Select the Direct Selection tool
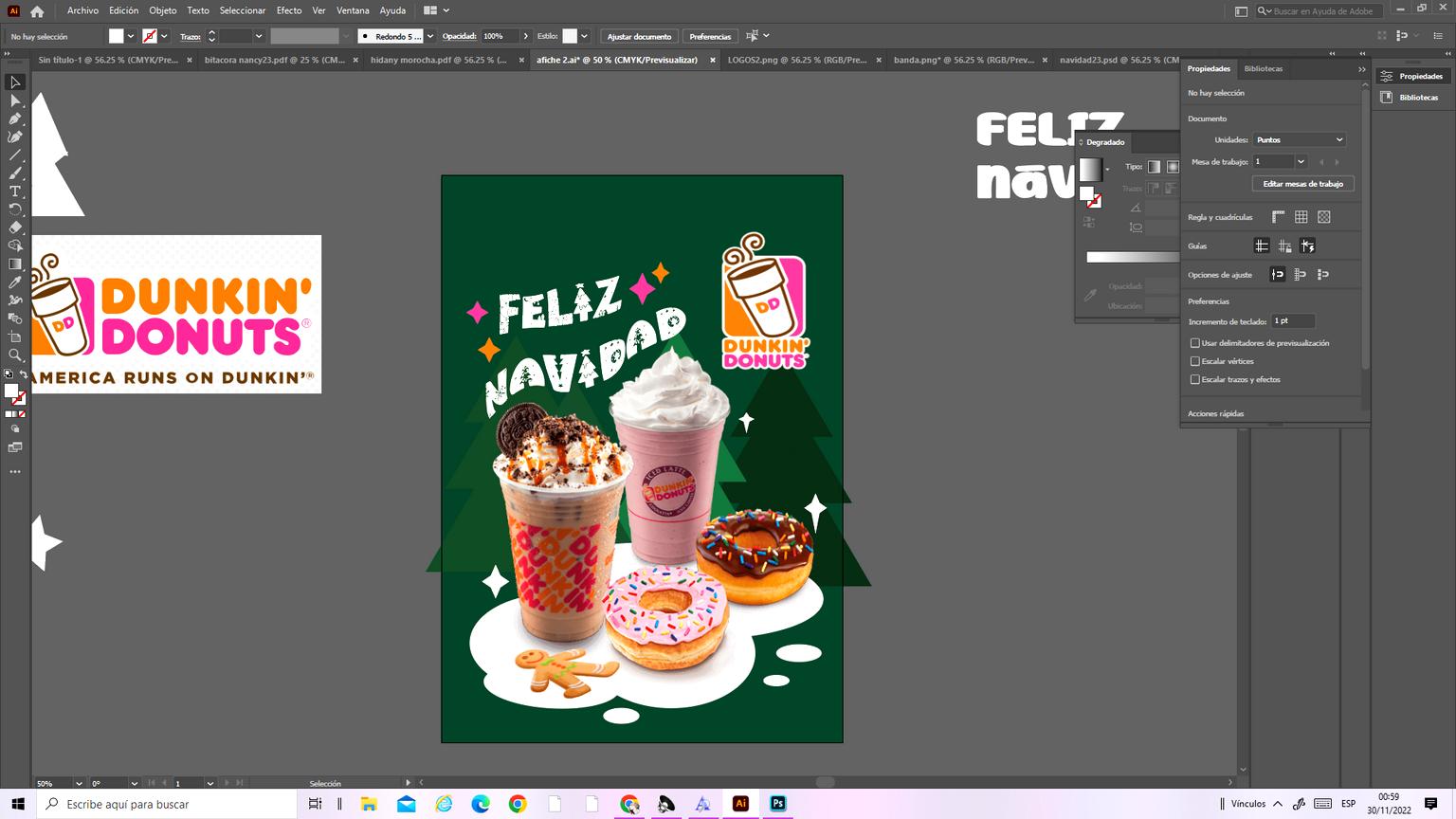This screenshot has height=819, width=1456. point(15,100)
